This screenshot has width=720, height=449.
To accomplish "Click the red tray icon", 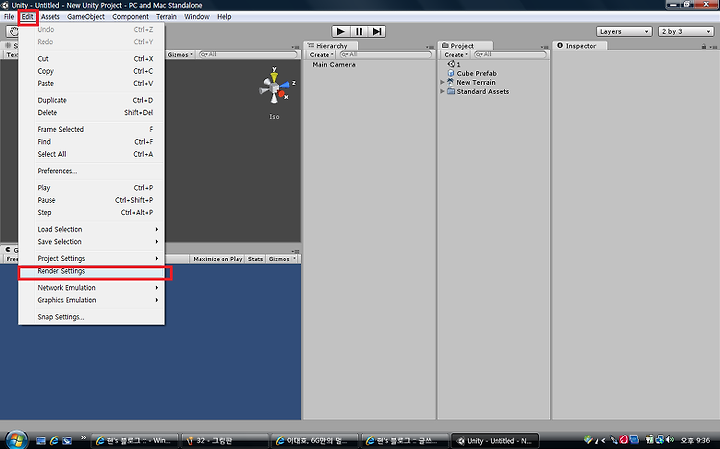I will click(x=623, y=440).
